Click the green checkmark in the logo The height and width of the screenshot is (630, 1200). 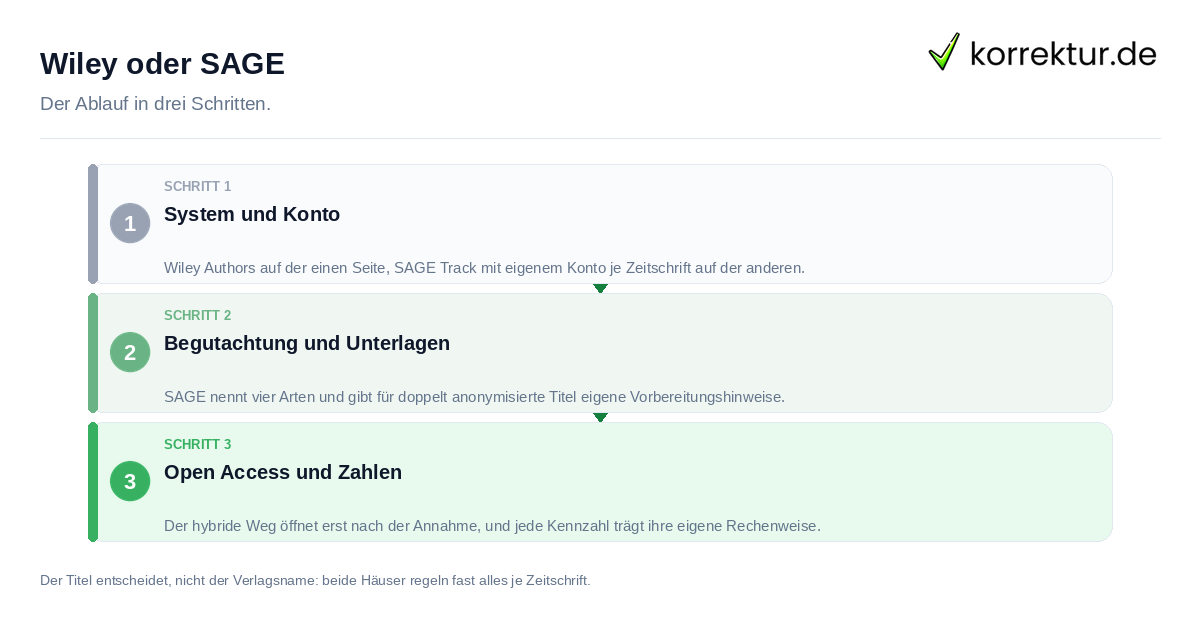pyautogui.click(x=944, y=52)
